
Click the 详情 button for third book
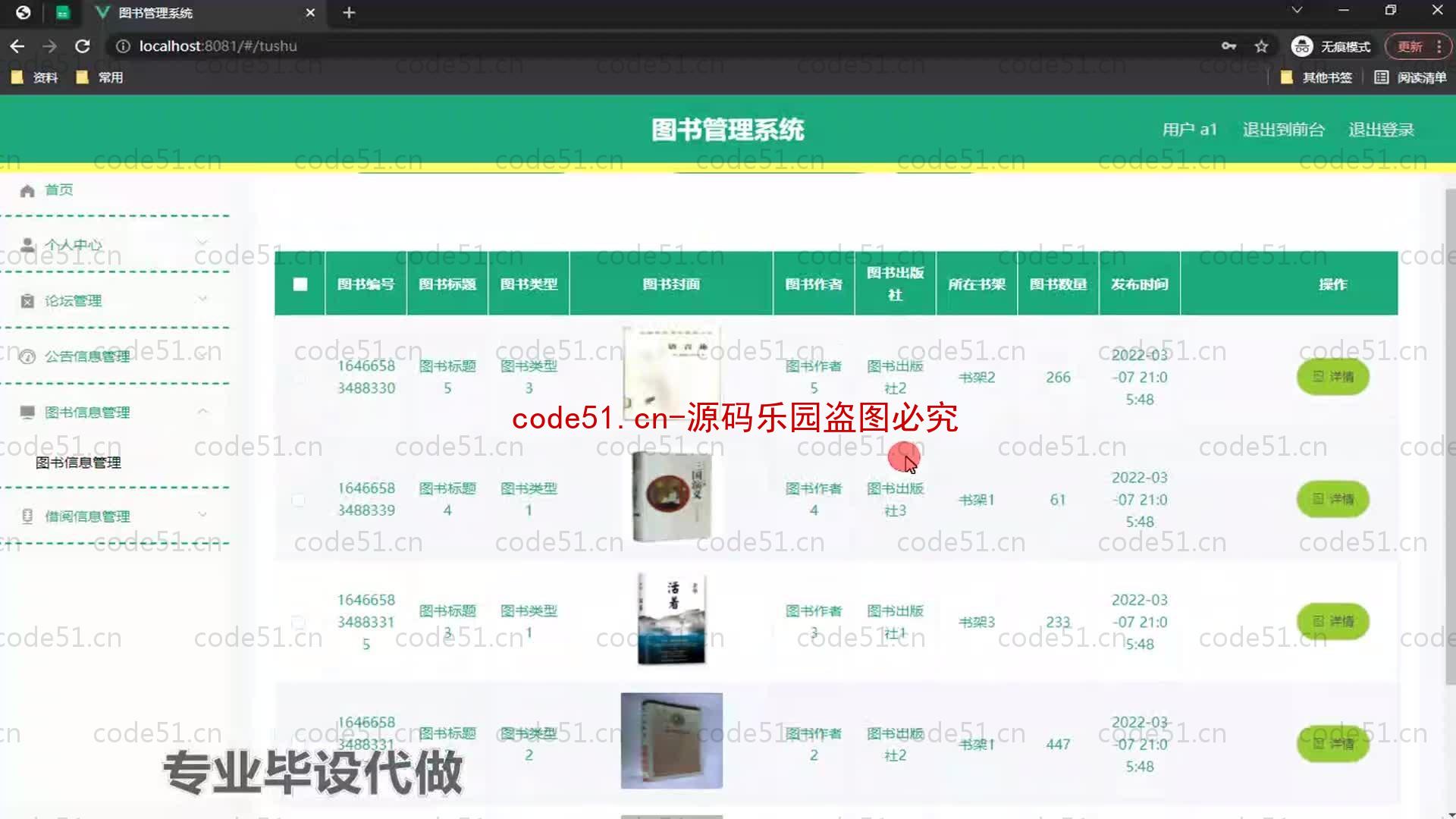[x=1333, y=621]
